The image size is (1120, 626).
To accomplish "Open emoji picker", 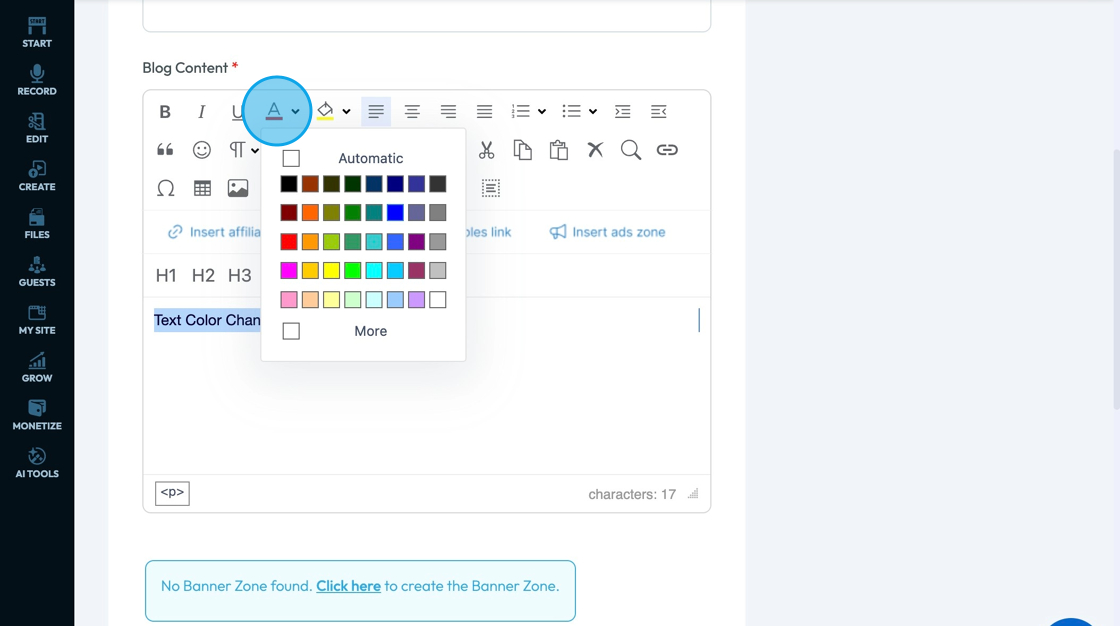I will (x=201, y=150).
